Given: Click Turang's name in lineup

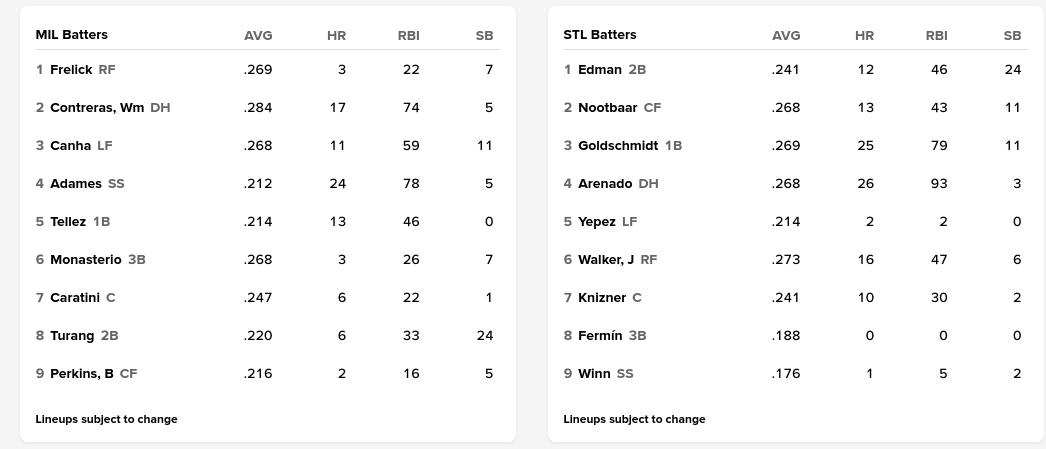Looking at the screenshot, I should pos(72,336).
